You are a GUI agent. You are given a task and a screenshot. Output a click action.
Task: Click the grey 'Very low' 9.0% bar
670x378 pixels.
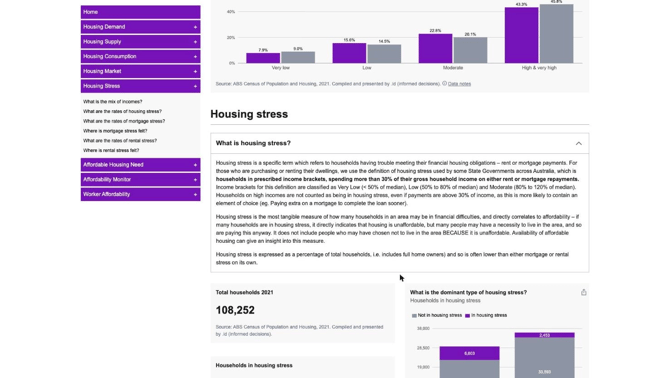coord(298,57)
